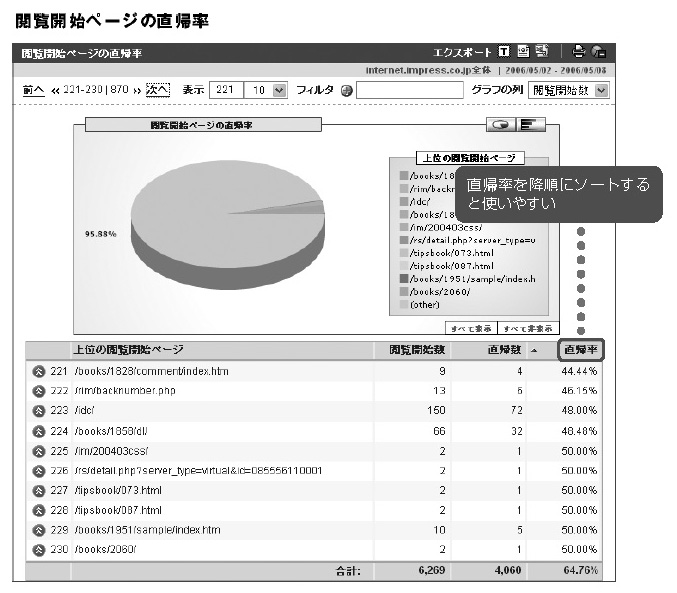Image resolution: width=677 pixels, height=593 pixels.
Task: Click row 227 drill-down icon
Action: point(39,491)
